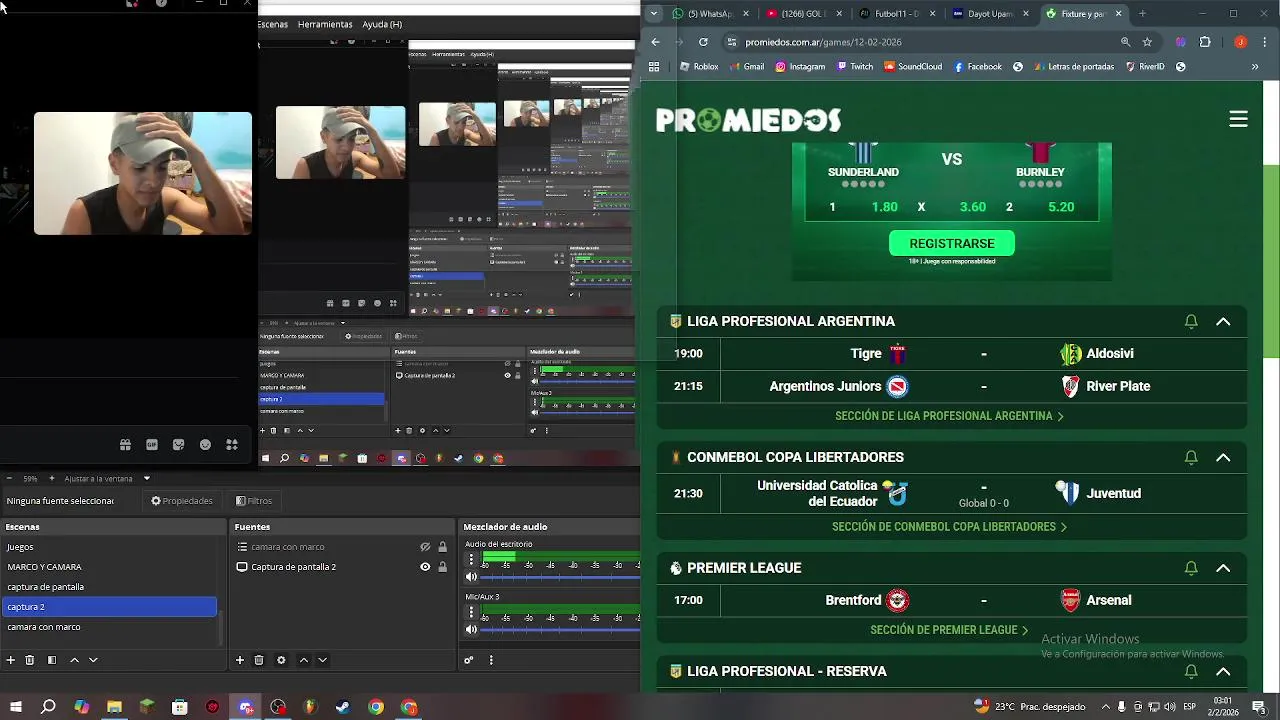Open OBS Studio from the taskbar
The image size is (1280, 720).
point(278,707)
